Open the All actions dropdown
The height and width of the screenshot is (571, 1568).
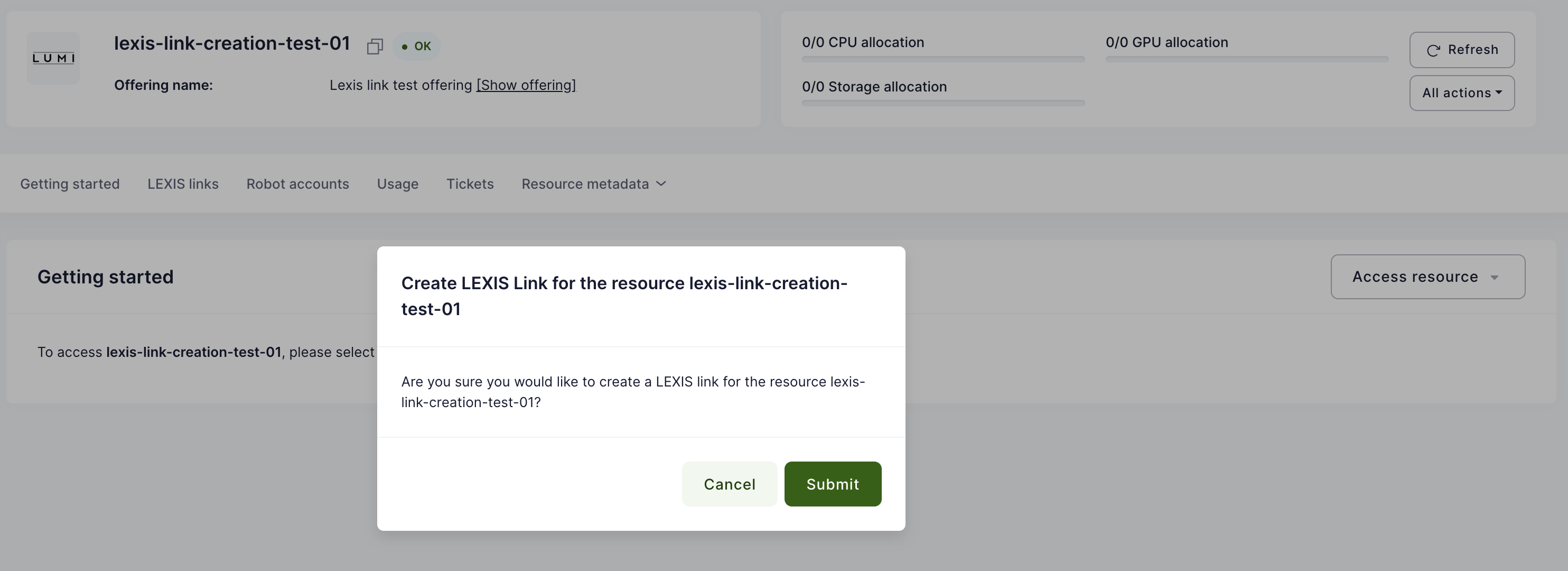tap(1461, 93)
